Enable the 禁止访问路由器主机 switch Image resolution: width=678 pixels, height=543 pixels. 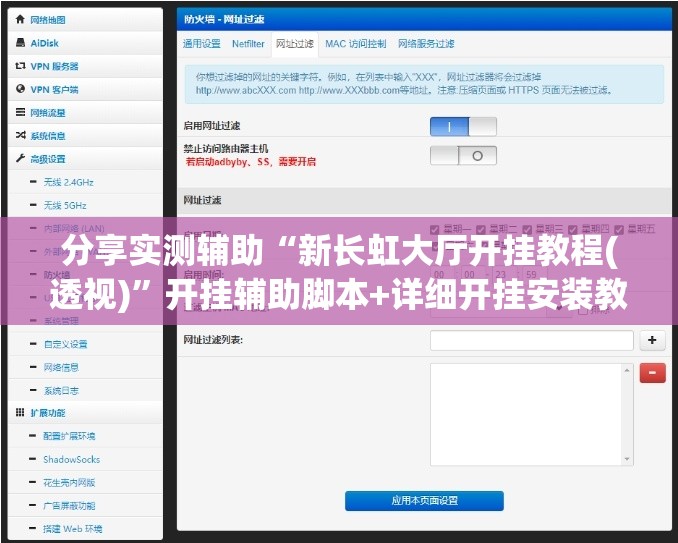[x=463, y=155]
